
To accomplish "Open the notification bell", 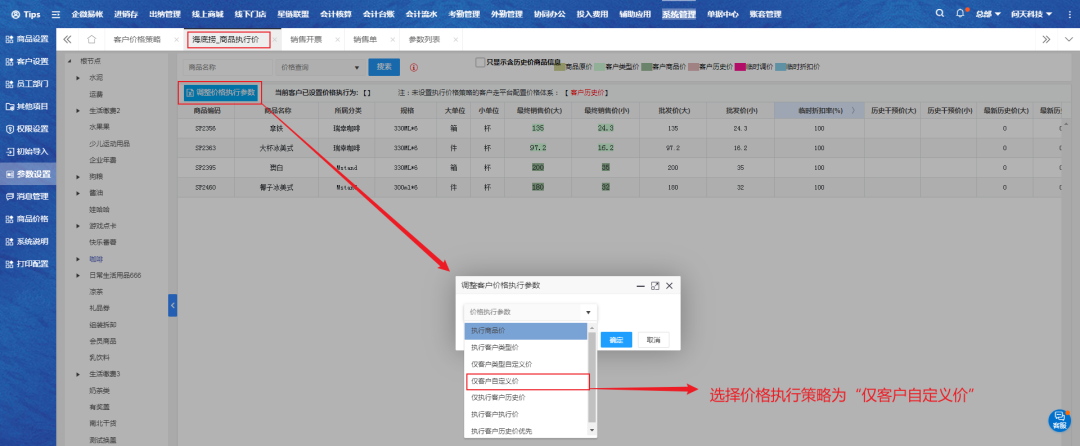I will 960,14.
